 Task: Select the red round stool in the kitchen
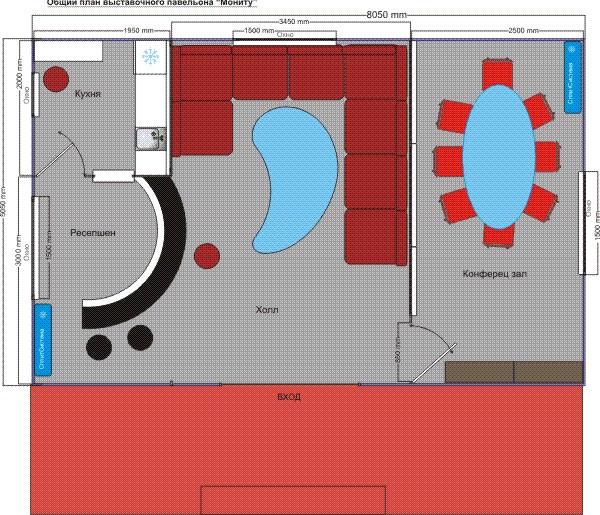click(56, 79)
